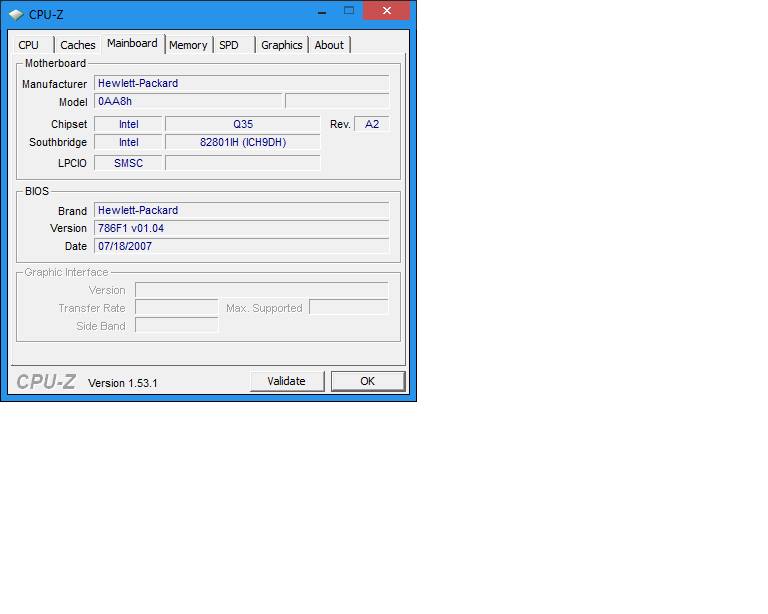Click the Transfer Rate label
The width and height of the screenshot is (768, 614).
[92, 308]
